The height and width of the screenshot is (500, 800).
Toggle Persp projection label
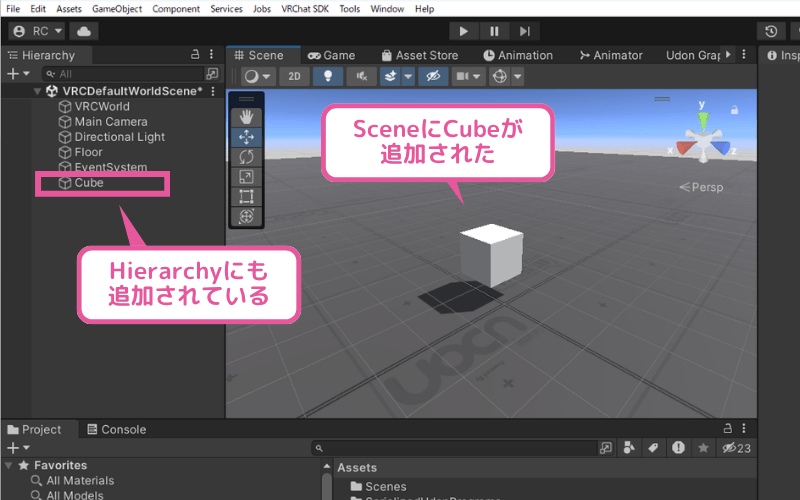[702, 187]
